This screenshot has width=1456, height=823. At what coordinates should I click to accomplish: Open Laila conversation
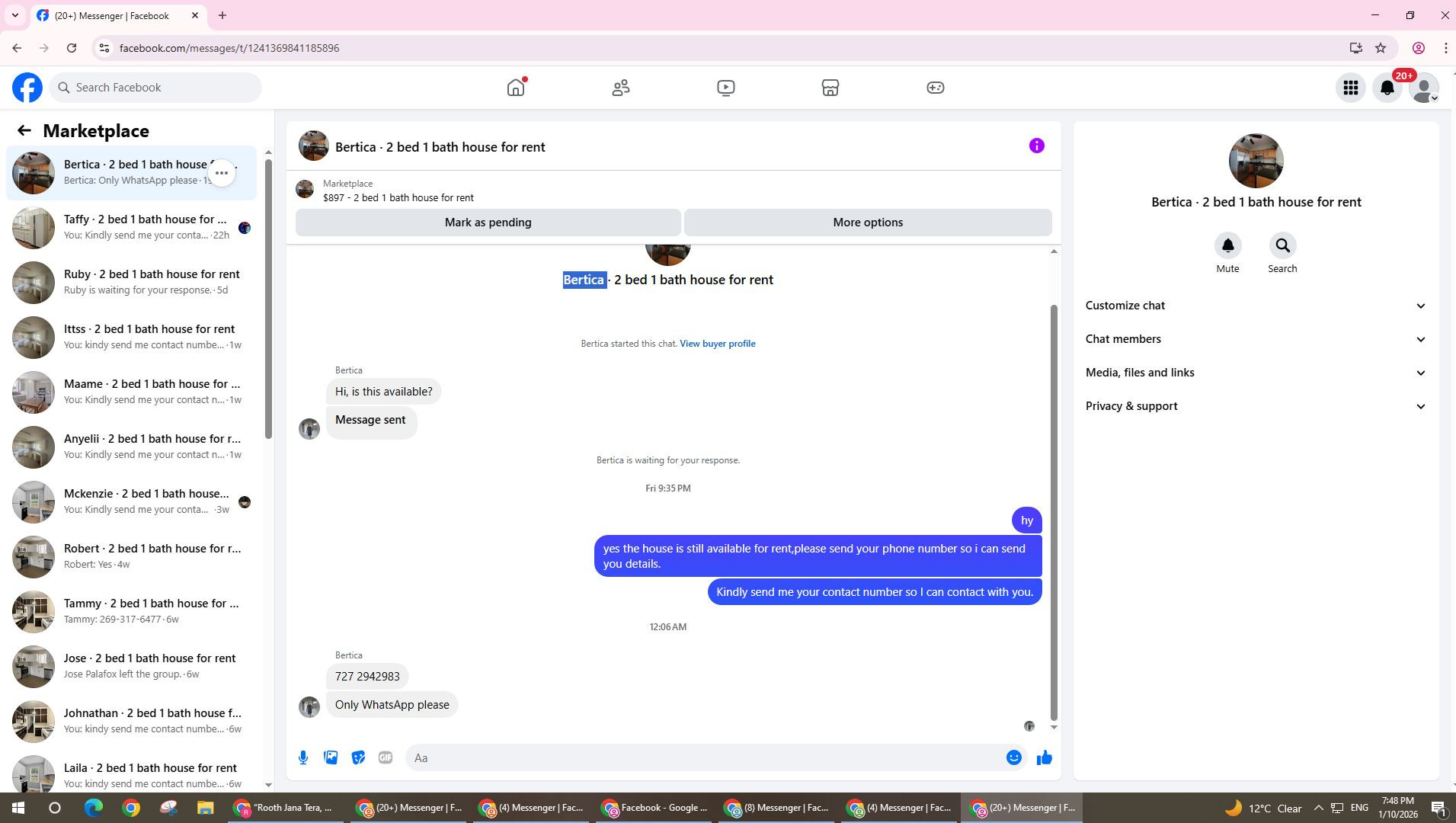(131, 771)
